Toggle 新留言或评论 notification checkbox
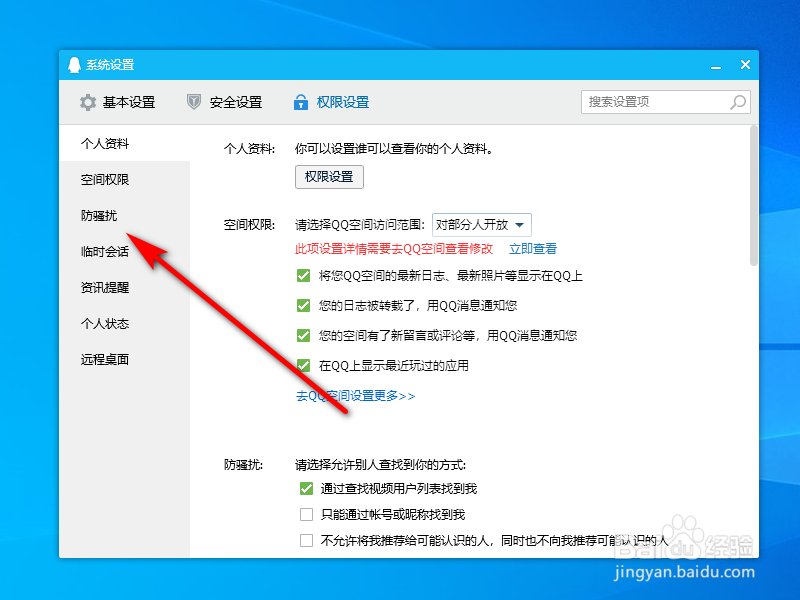The width and height of the screenshot is (800, 600). tap(304, 336)
